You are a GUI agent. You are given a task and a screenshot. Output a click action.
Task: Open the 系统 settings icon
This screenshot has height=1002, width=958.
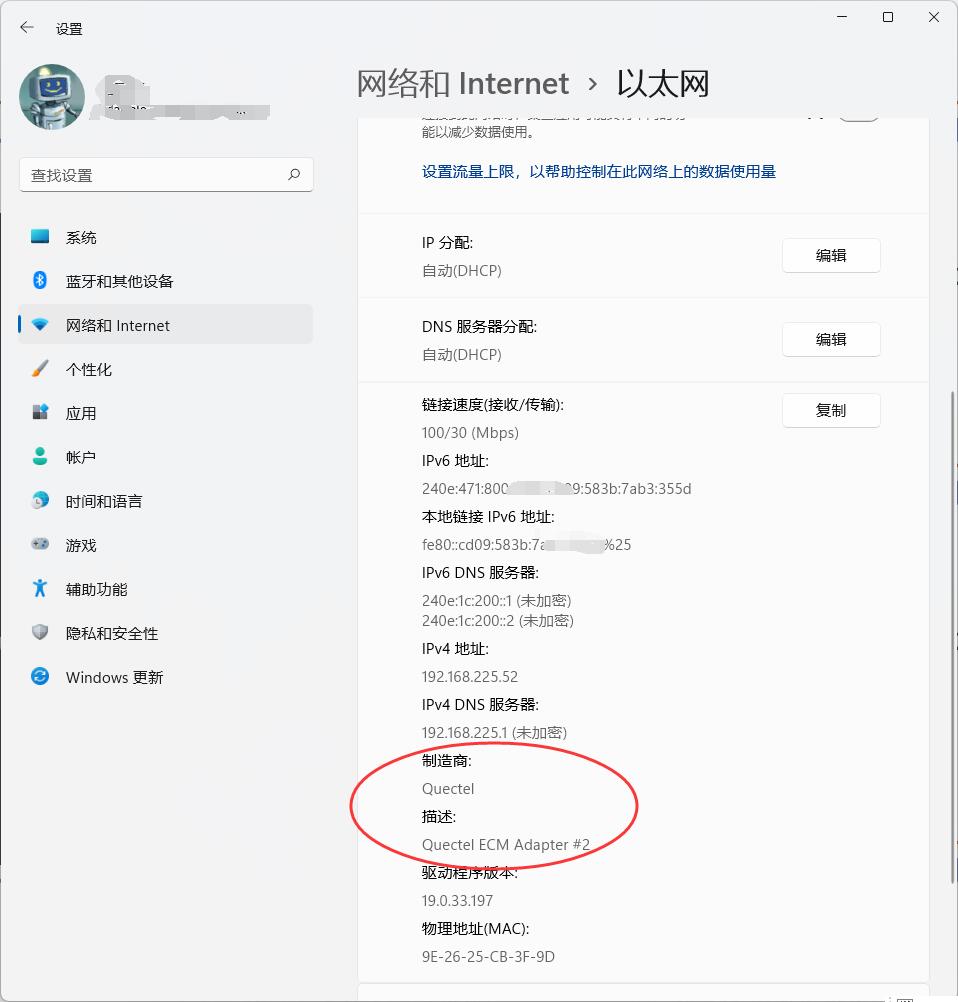click(x=40, y=237)
